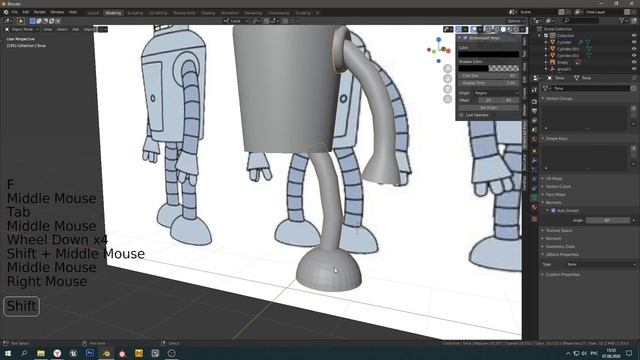
Task: Open the Options dropdown in viewport header
Action: coord(516,21)
